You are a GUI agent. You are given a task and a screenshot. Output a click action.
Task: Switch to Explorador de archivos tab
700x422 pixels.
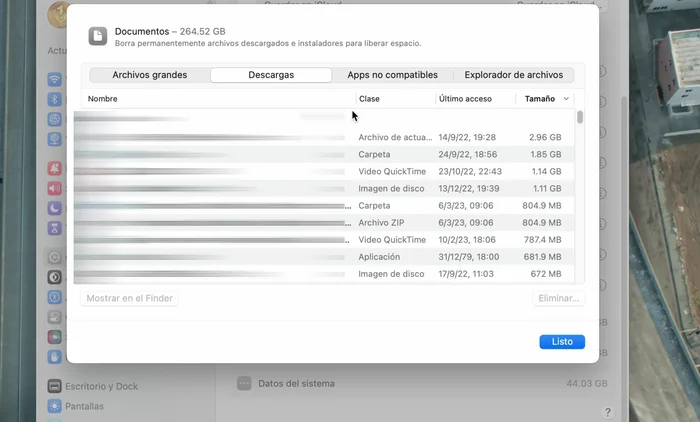(x=513, y=75)
